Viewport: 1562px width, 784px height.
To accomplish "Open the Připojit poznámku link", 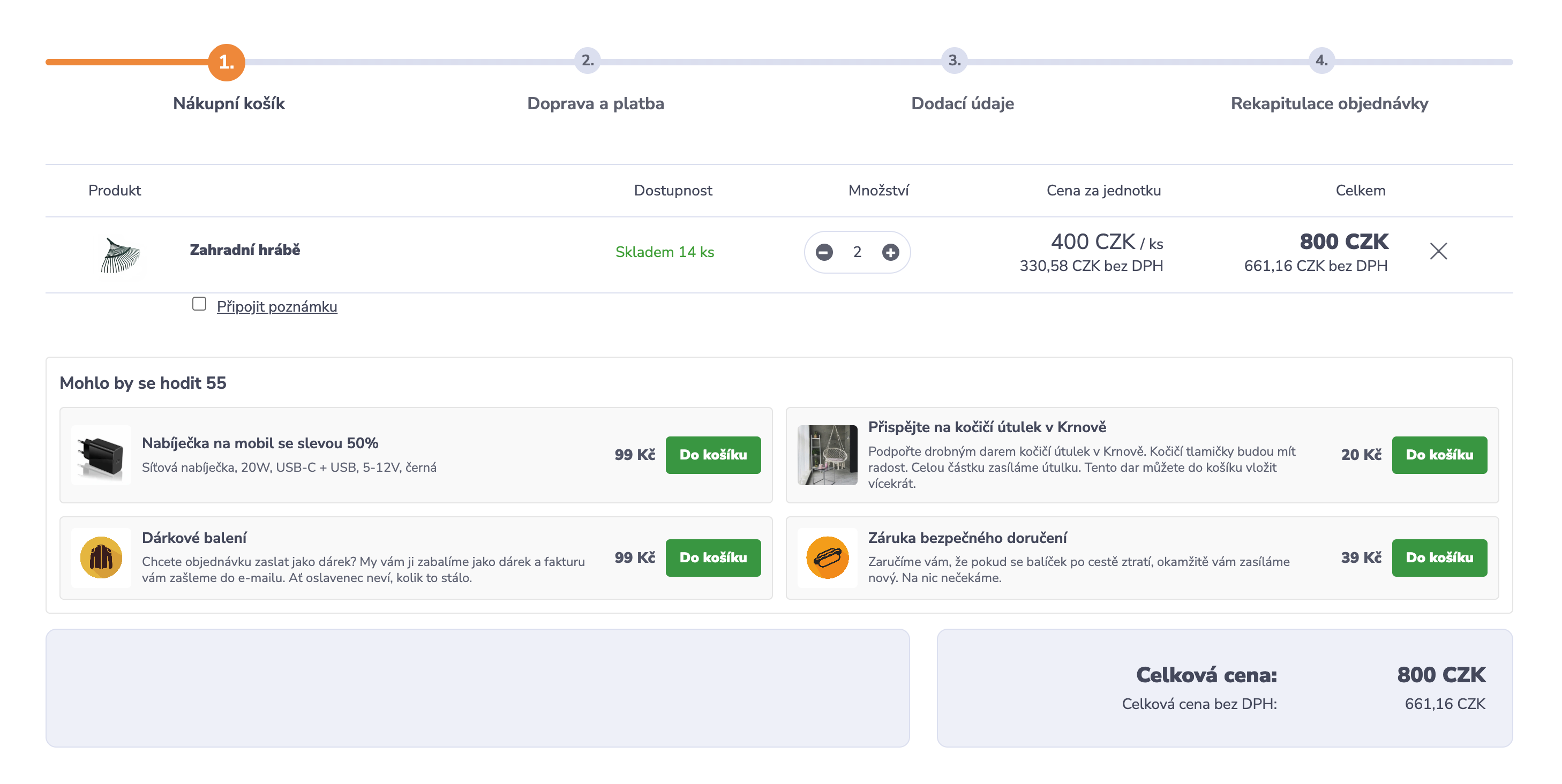I will [276, 307].
